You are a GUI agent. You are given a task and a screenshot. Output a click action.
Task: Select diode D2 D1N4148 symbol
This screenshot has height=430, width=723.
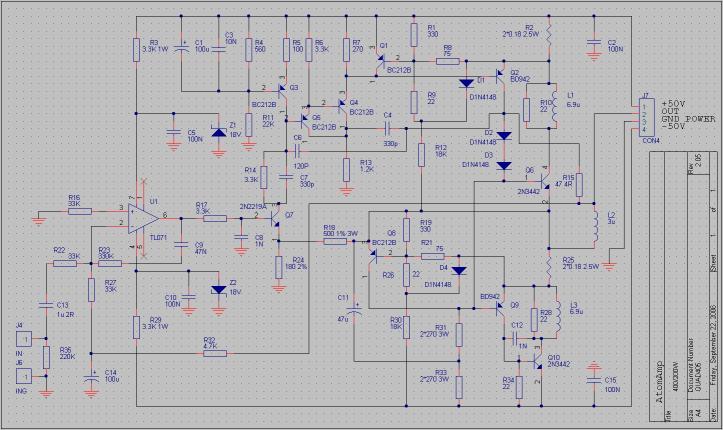504,136
